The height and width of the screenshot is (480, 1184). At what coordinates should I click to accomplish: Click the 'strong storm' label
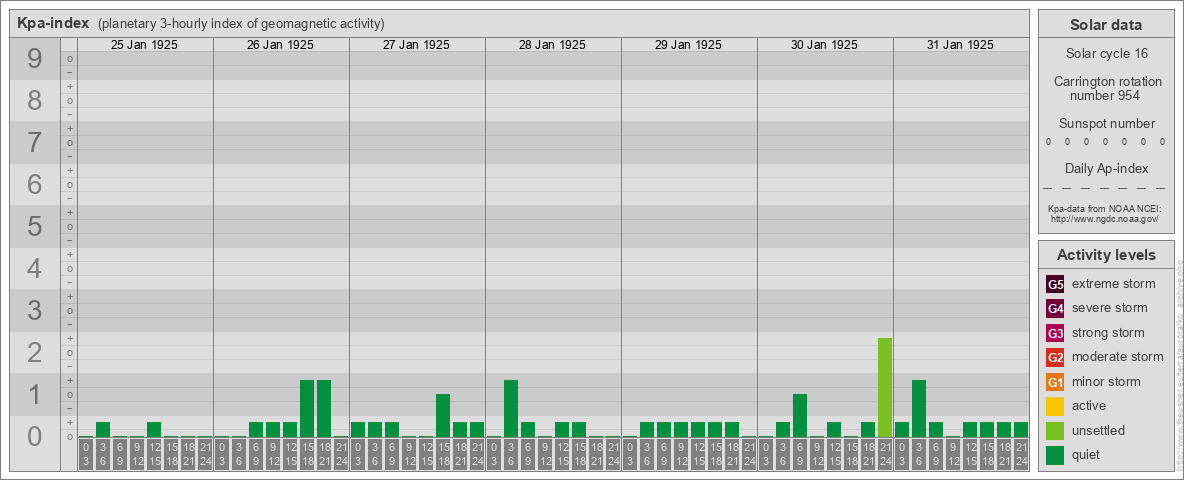(x=1108, y=333)
